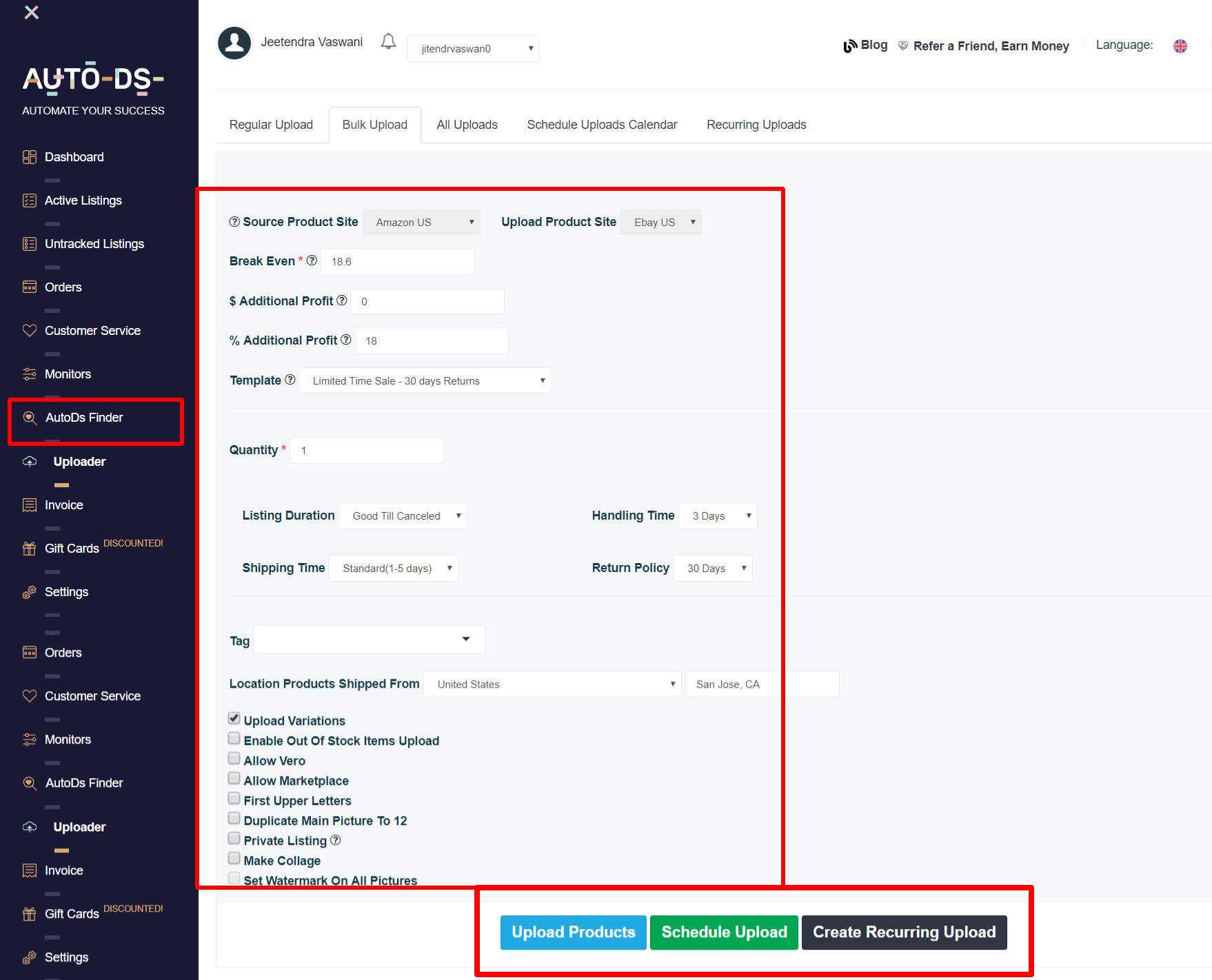Open the Monitors sidebar icon
Screen dimensions: 1212x980
click(30, 374)
